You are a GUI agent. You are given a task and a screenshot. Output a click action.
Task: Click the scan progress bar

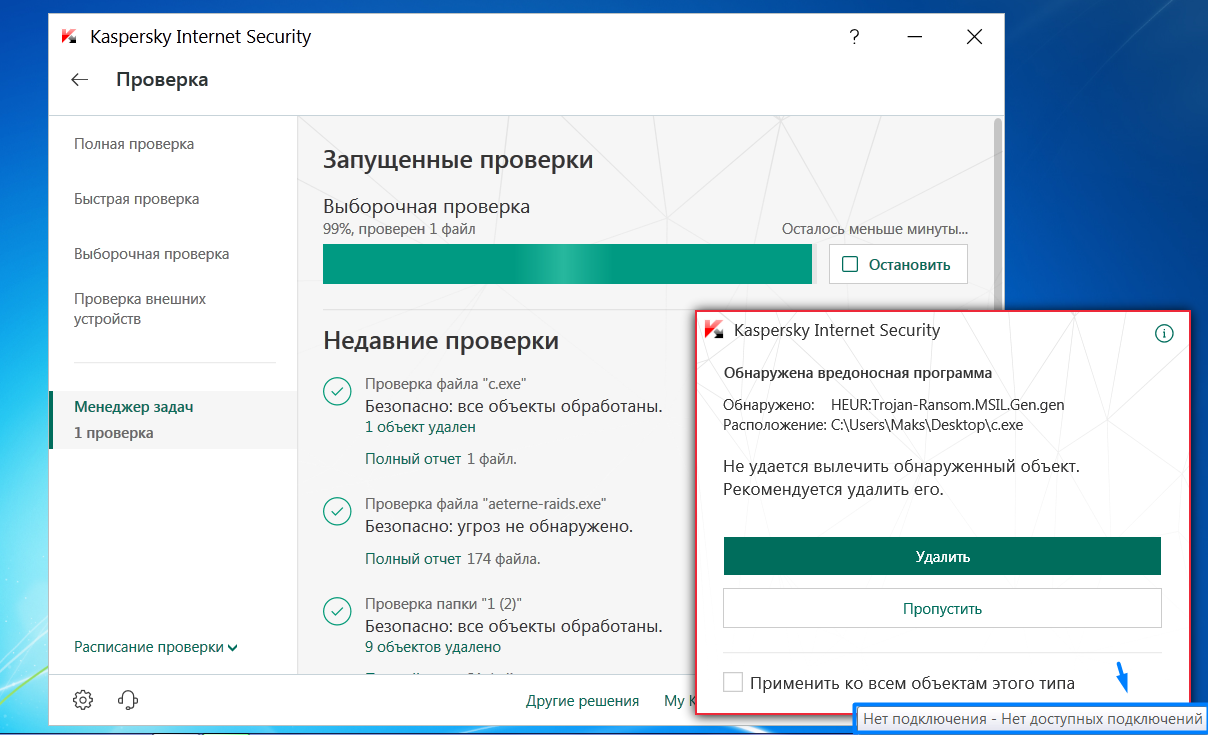[x=567, y=265]
